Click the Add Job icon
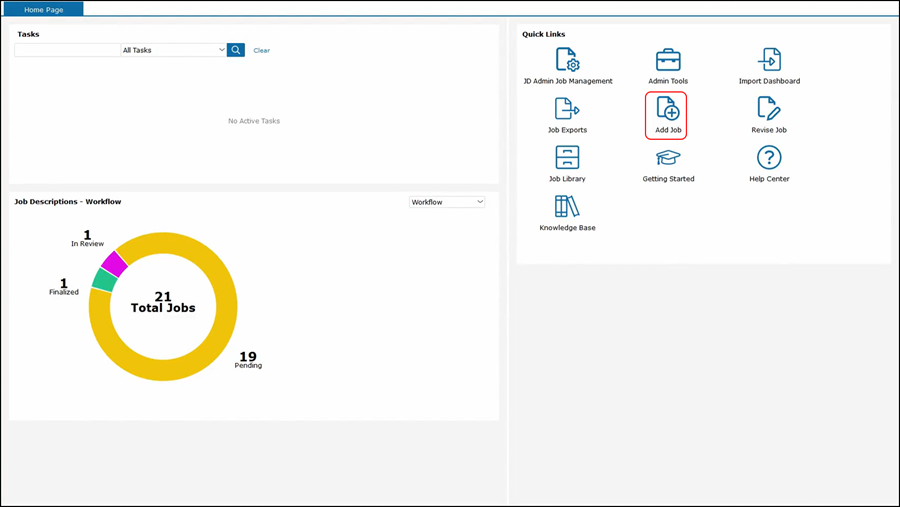This screenshot has height=507, width=900. coord(667,109)
